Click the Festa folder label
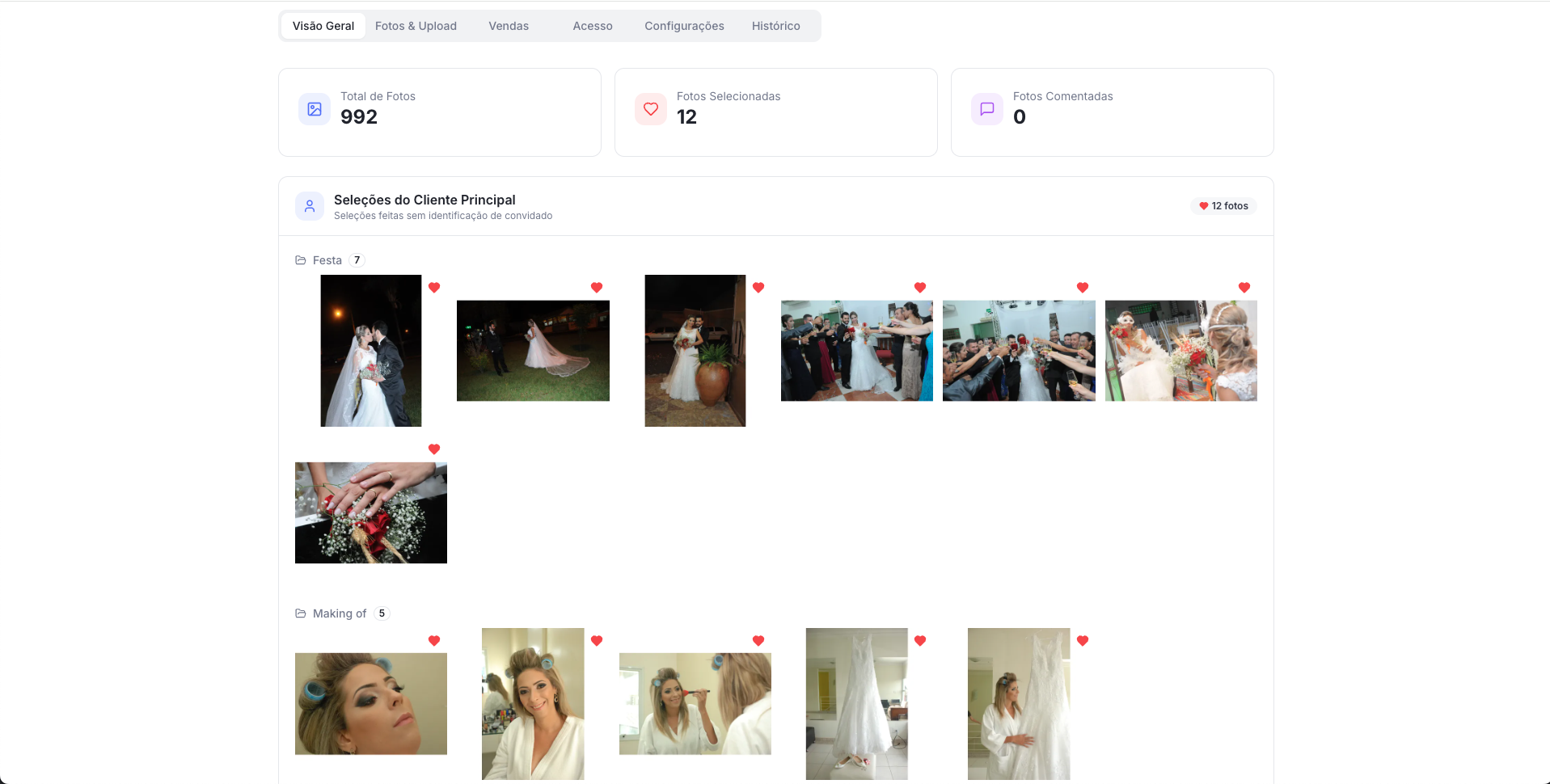 tap(327, 260)
